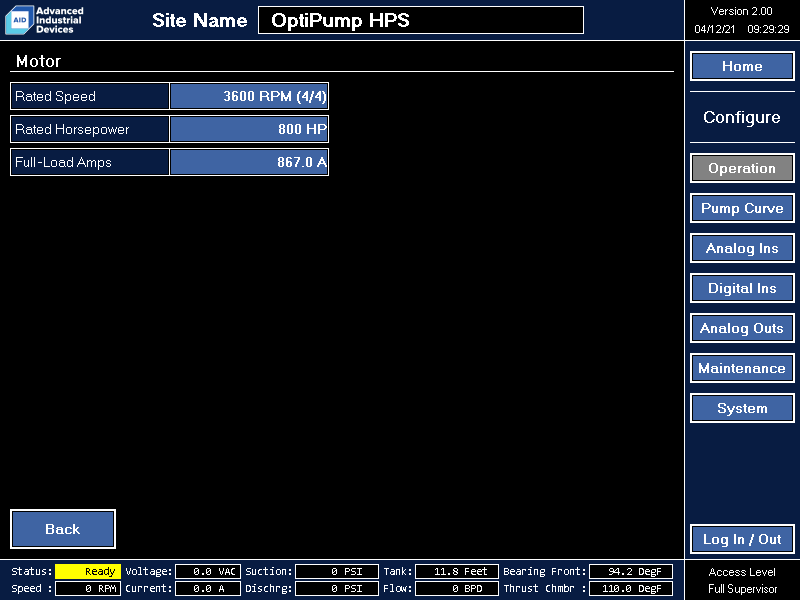Click the Advanced Industrial Devices logo
Viewport: 800px width, 600px height.
[44, 20]
